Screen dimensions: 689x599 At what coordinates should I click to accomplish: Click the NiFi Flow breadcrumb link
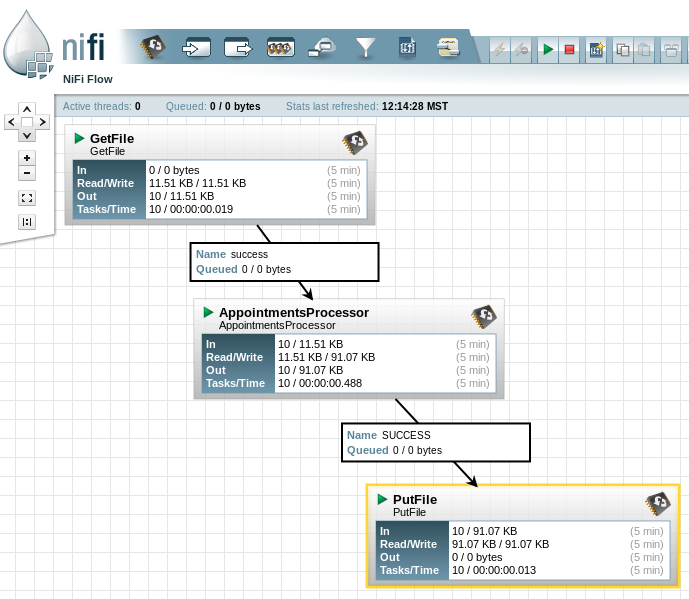point(87,79)
